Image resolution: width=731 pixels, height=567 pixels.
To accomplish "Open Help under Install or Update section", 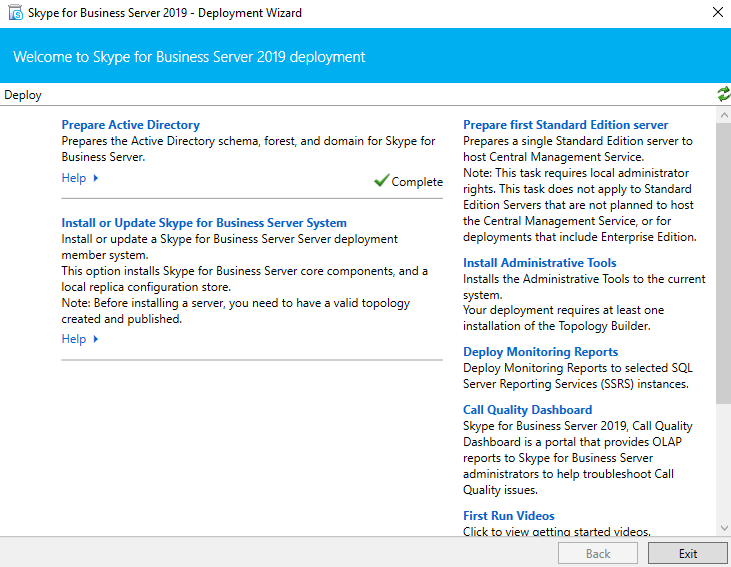I will 74,339.
